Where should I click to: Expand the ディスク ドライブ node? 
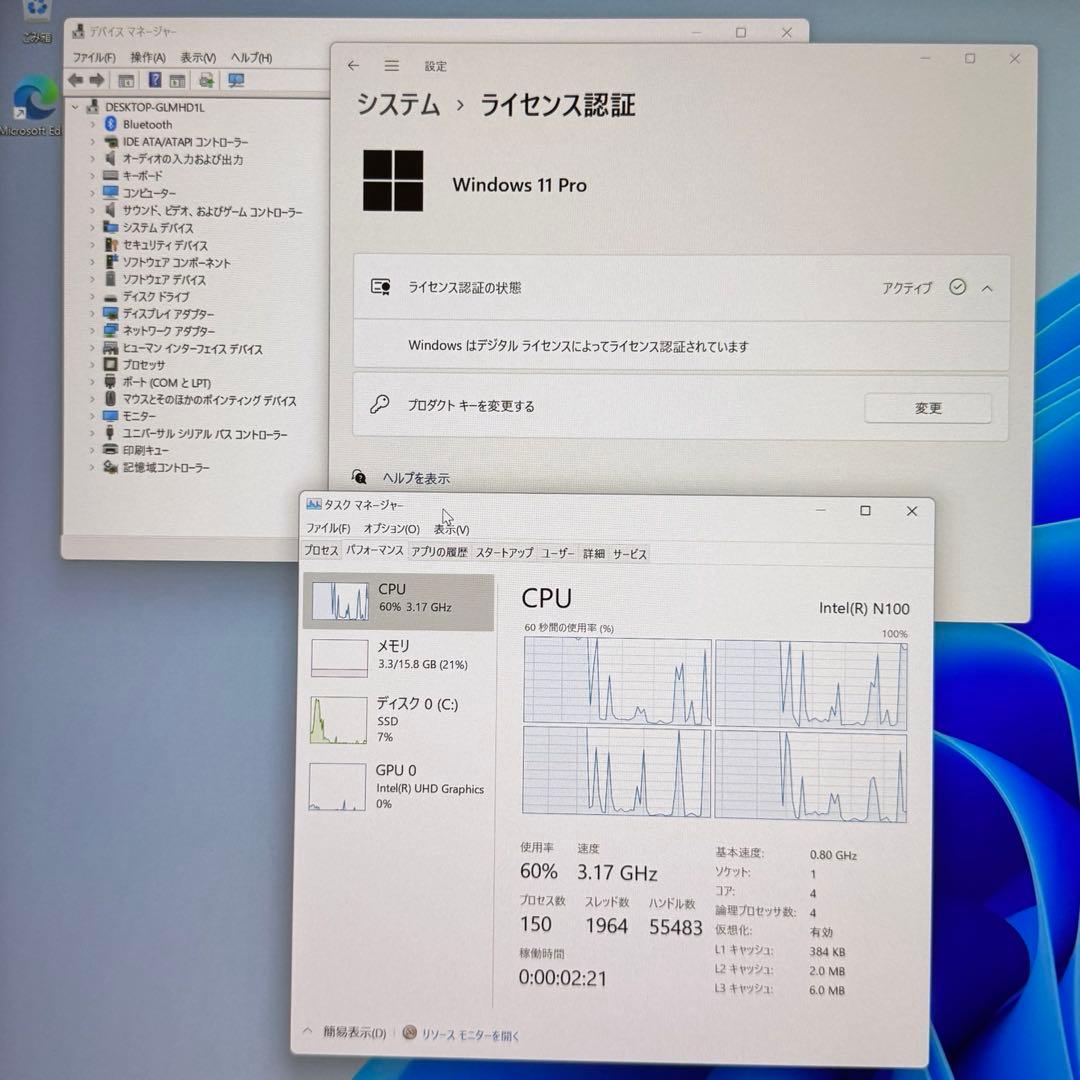(x=92, y=297)
